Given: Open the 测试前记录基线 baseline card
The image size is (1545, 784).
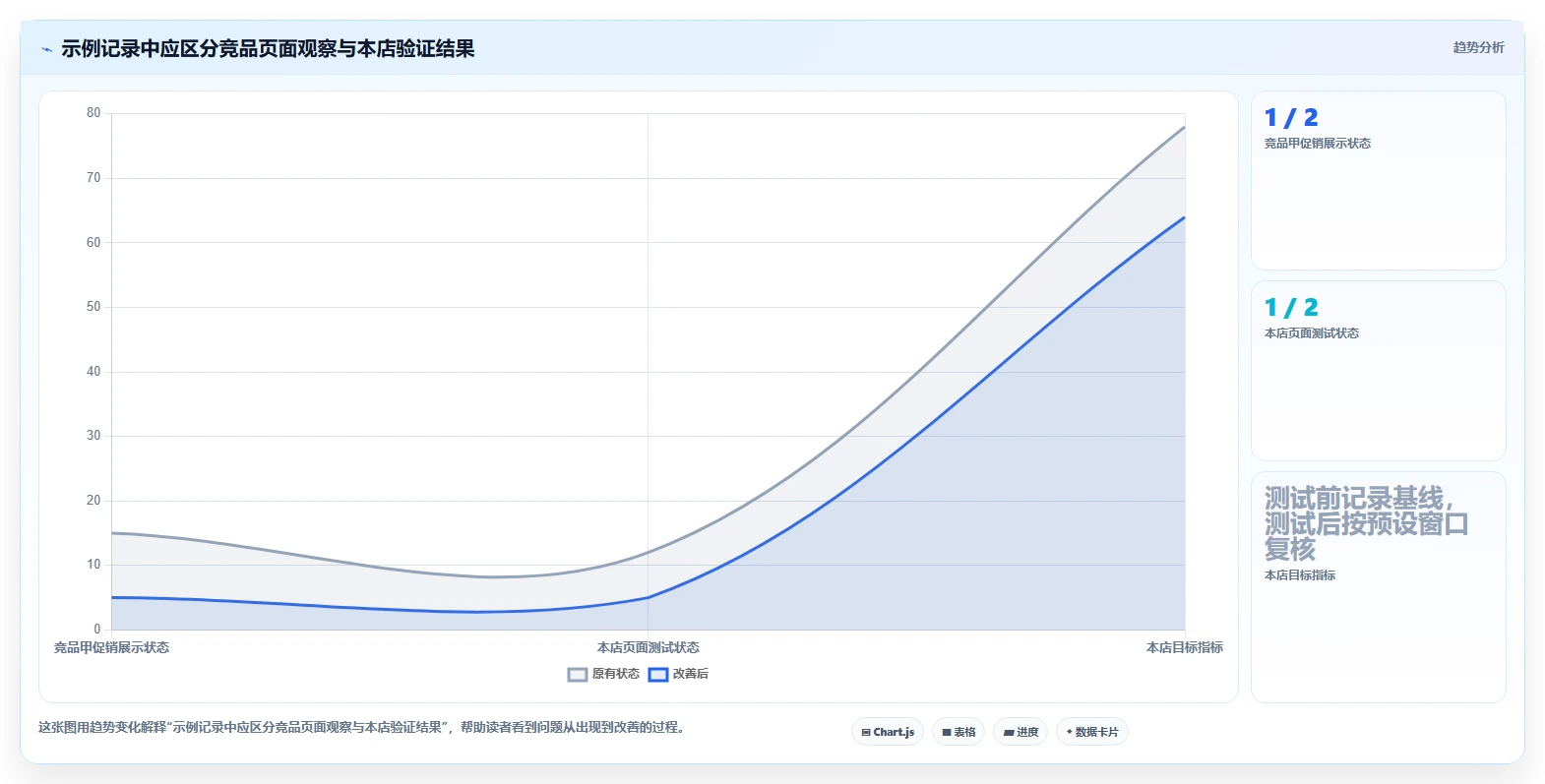Looking at the screenshot, I should point(1379,587).
